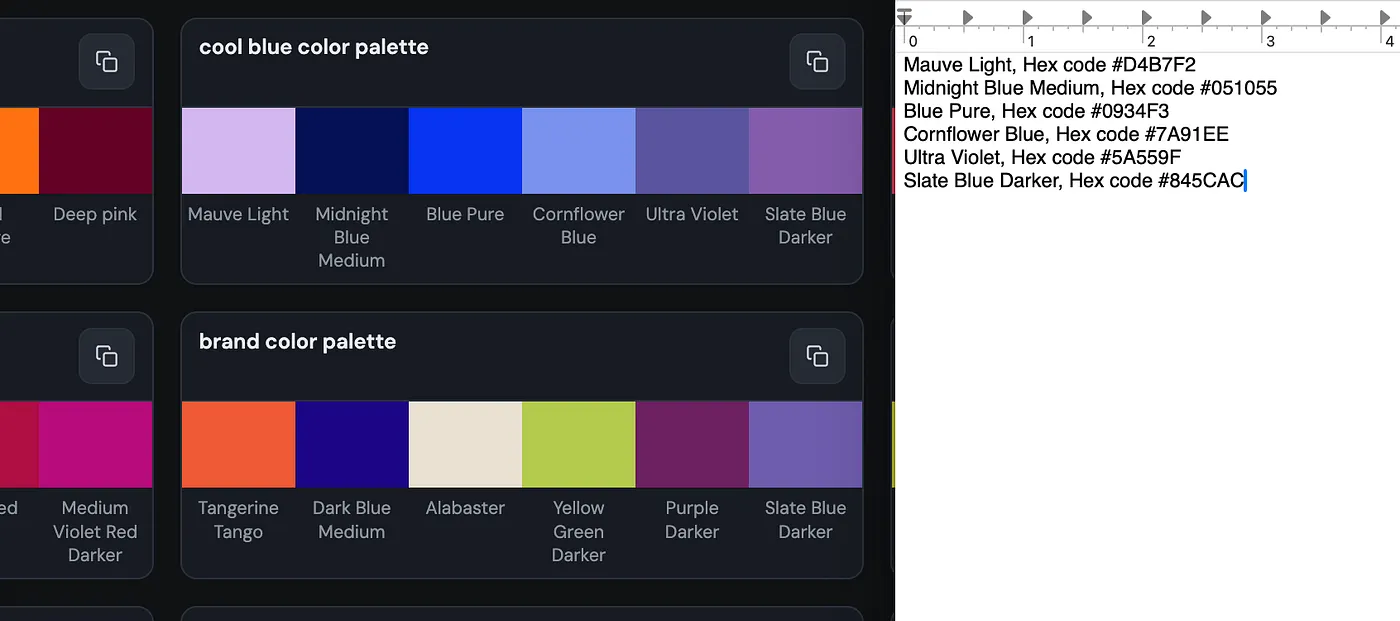
Task: Select the Mauve Light color swatch
Action: (x=238, y=151)
